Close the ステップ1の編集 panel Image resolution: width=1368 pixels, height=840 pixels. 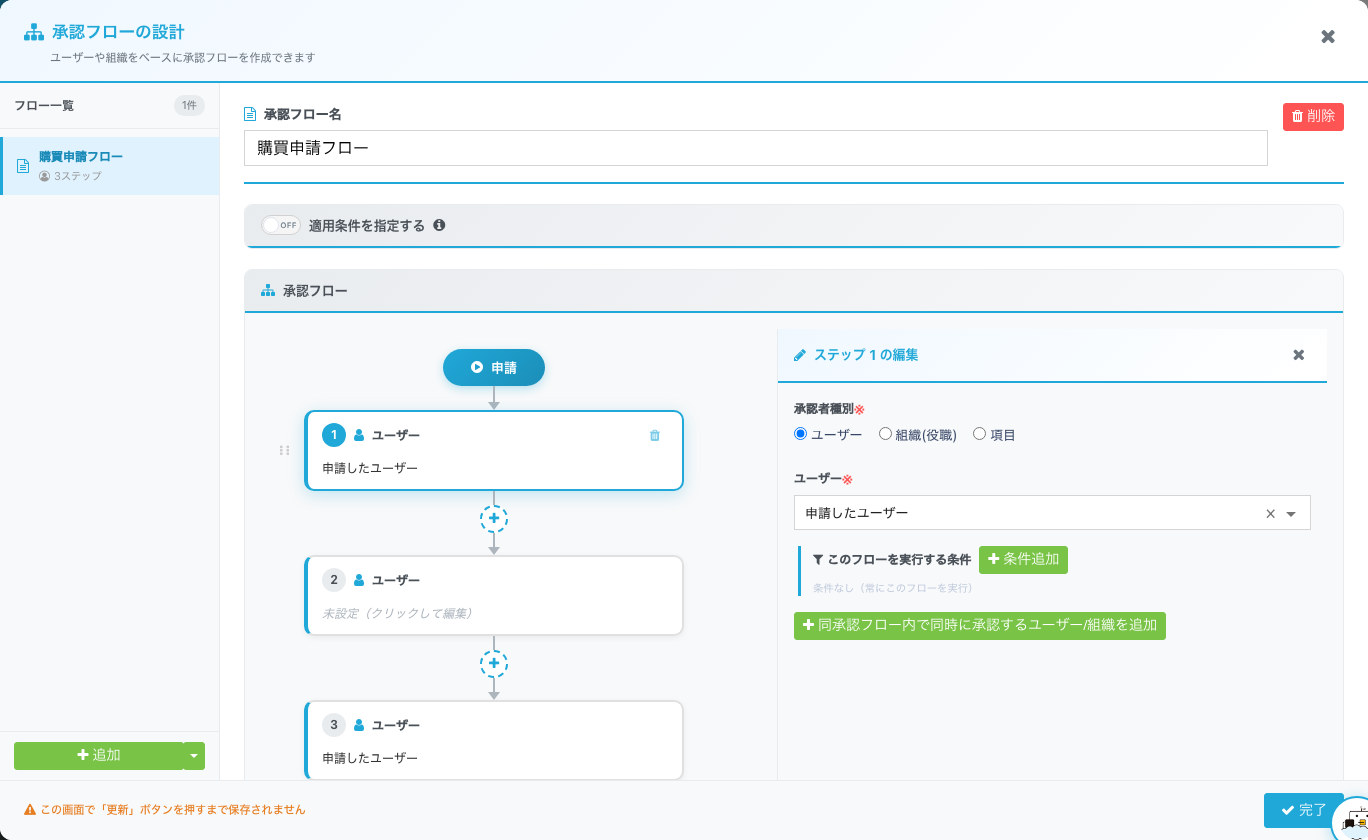[x=1298, y=355]
